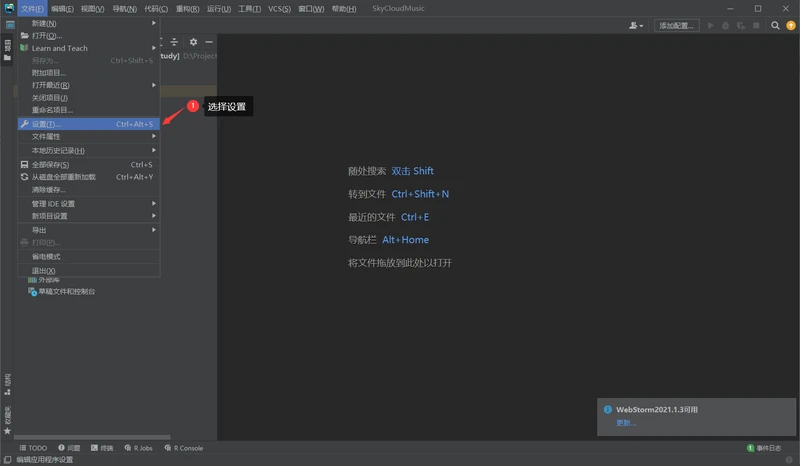Select the 外部库 external libraries node
Image resolution: width=800 pixels, height=466 pixels.
[44, 280]
